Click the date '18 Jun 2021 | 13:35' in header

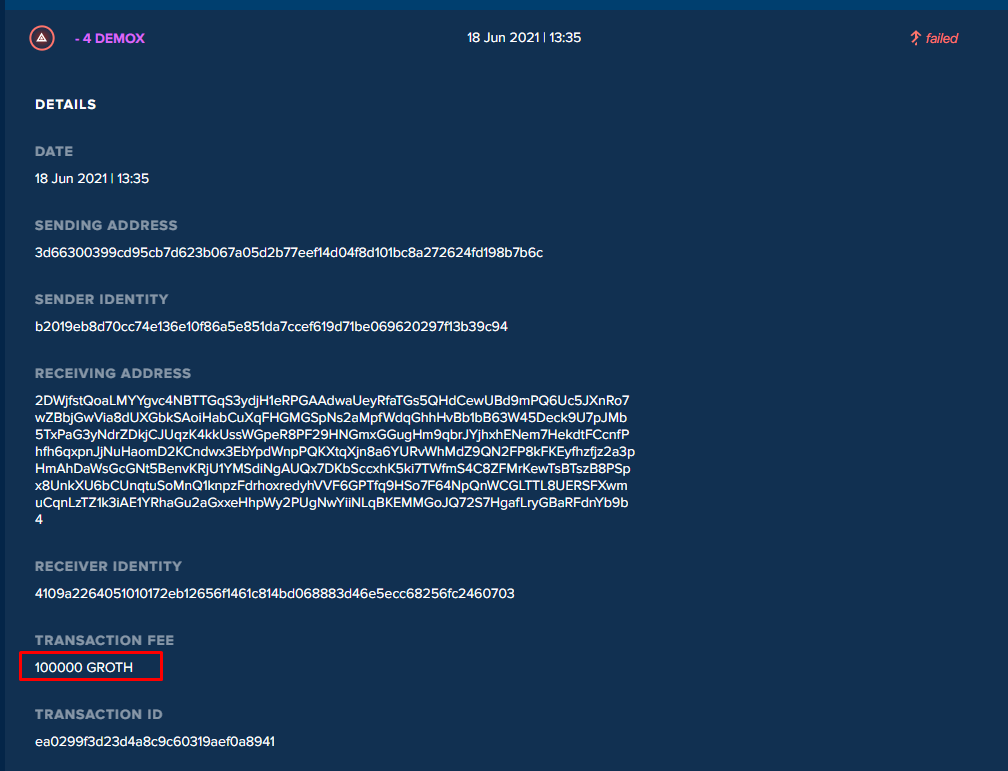524,37
